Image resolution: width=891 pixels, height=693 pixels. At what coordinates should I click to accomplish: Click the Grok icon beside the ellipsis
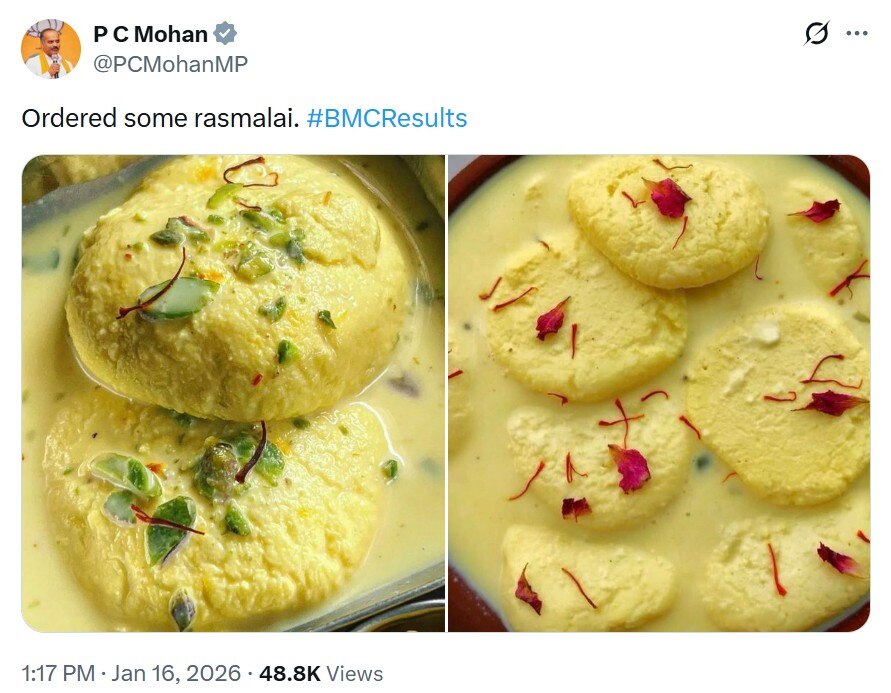coord(817,34)
